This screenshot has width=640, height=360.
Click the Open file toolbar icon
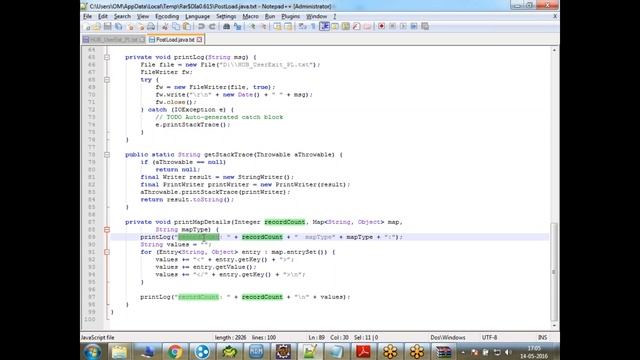coord(97,27)
